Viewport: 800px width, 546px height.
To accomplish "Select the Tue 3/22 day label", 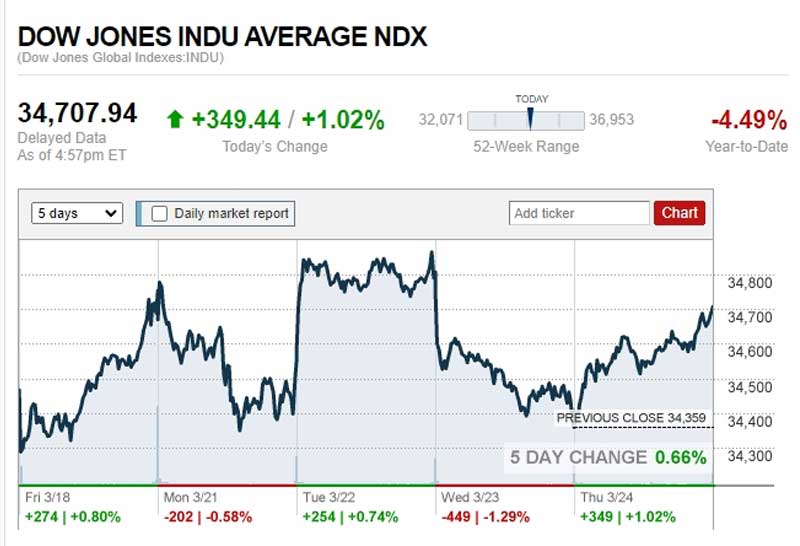I will (328, 496).
